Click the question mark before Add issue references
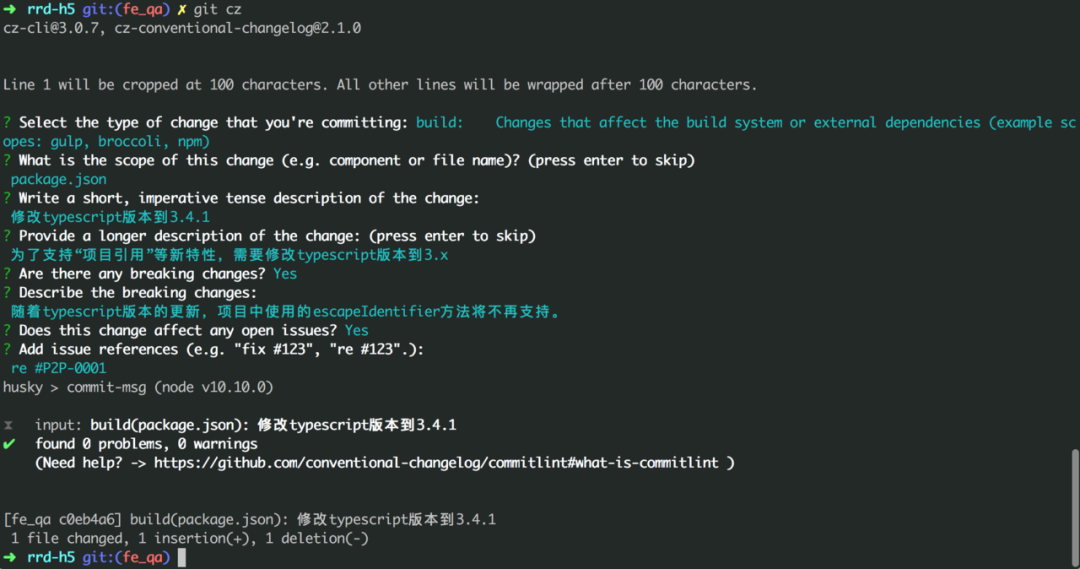Screen dimensions: 1080x569 point(7,350)
